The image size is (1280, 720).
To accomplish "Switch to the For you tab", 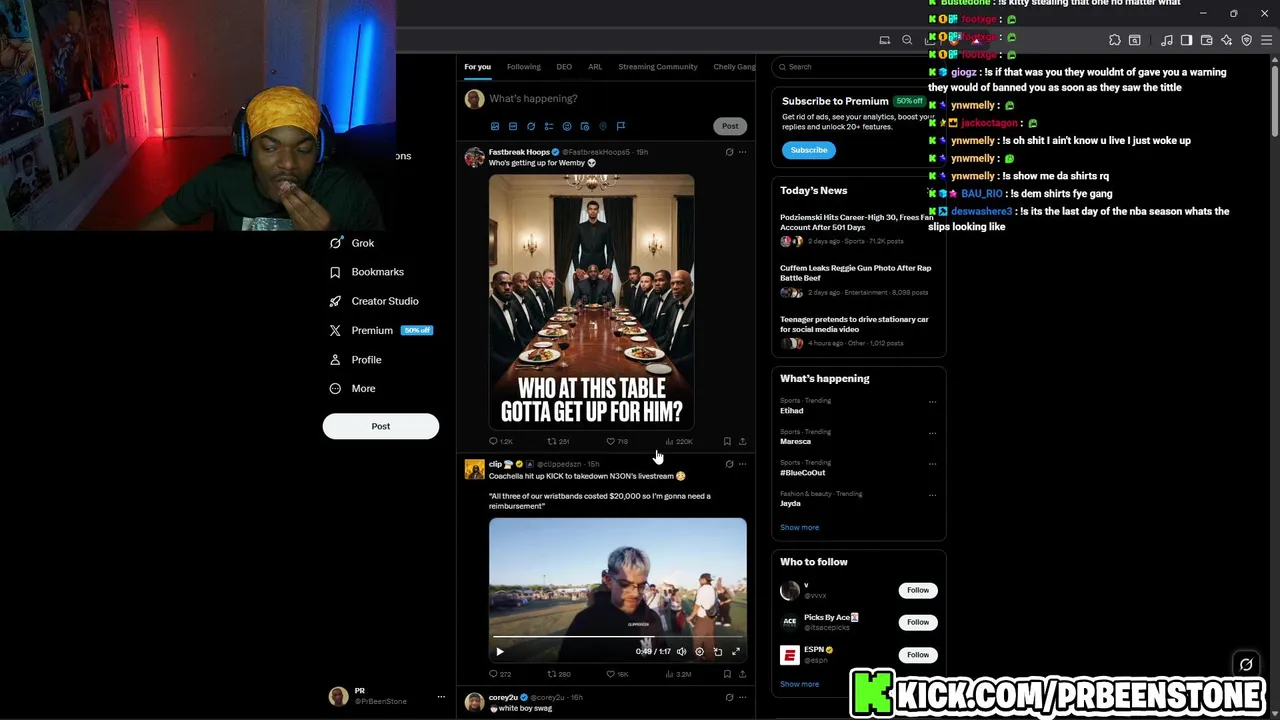I will tap(477, 67).
